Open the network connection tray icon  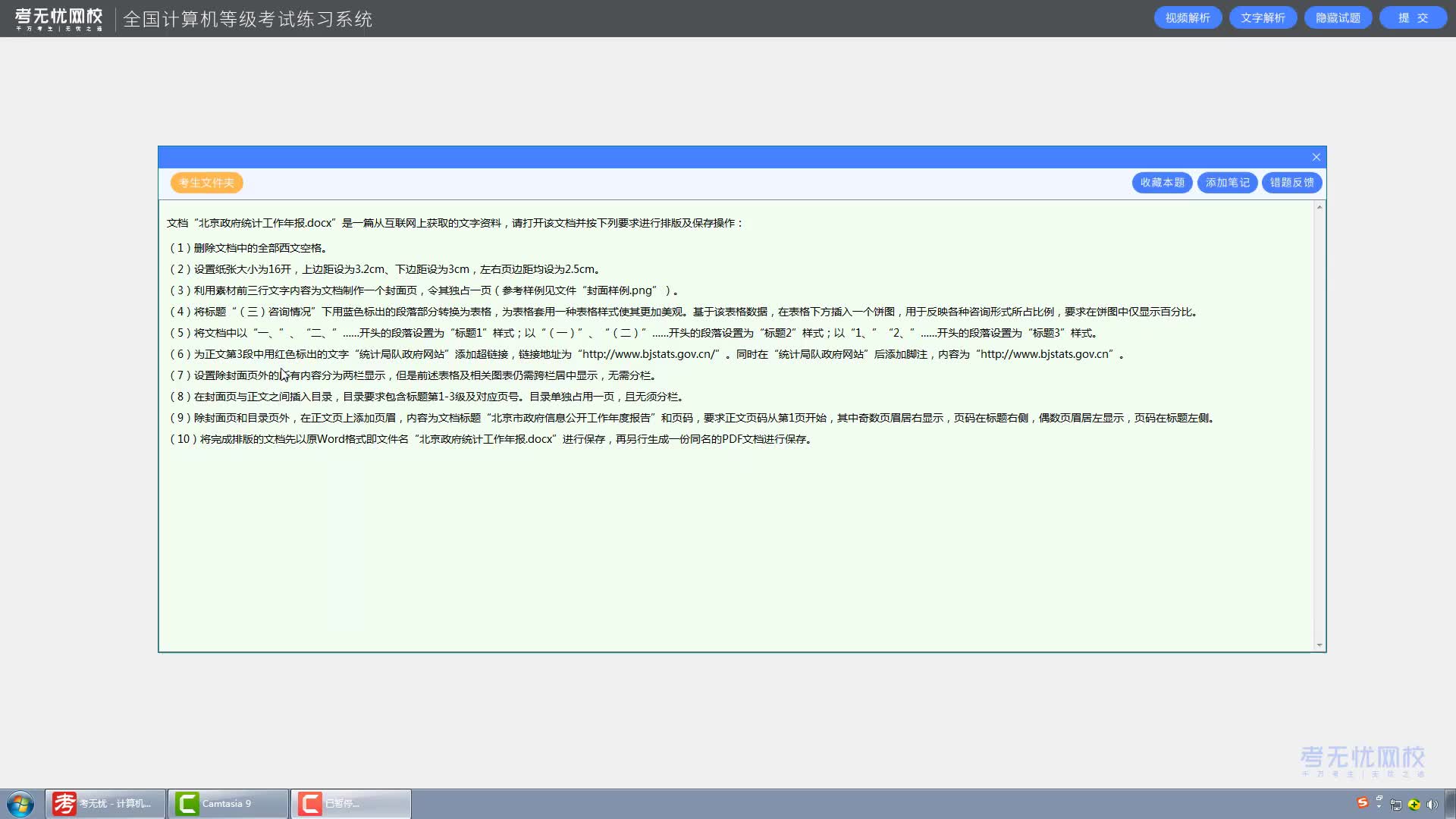[1396, 805]
